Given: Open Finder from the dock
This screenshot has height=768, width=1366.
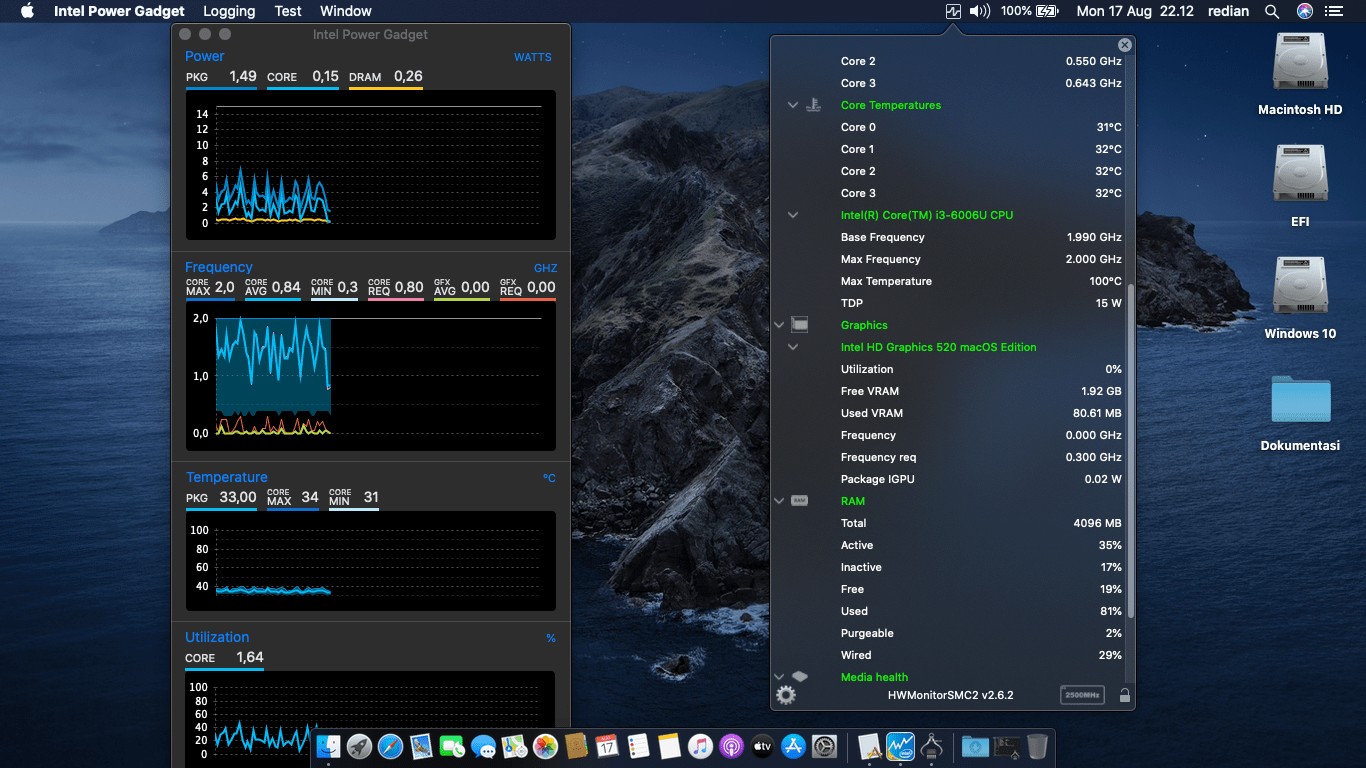Looking at the screenshot, I should coord(329,746).
